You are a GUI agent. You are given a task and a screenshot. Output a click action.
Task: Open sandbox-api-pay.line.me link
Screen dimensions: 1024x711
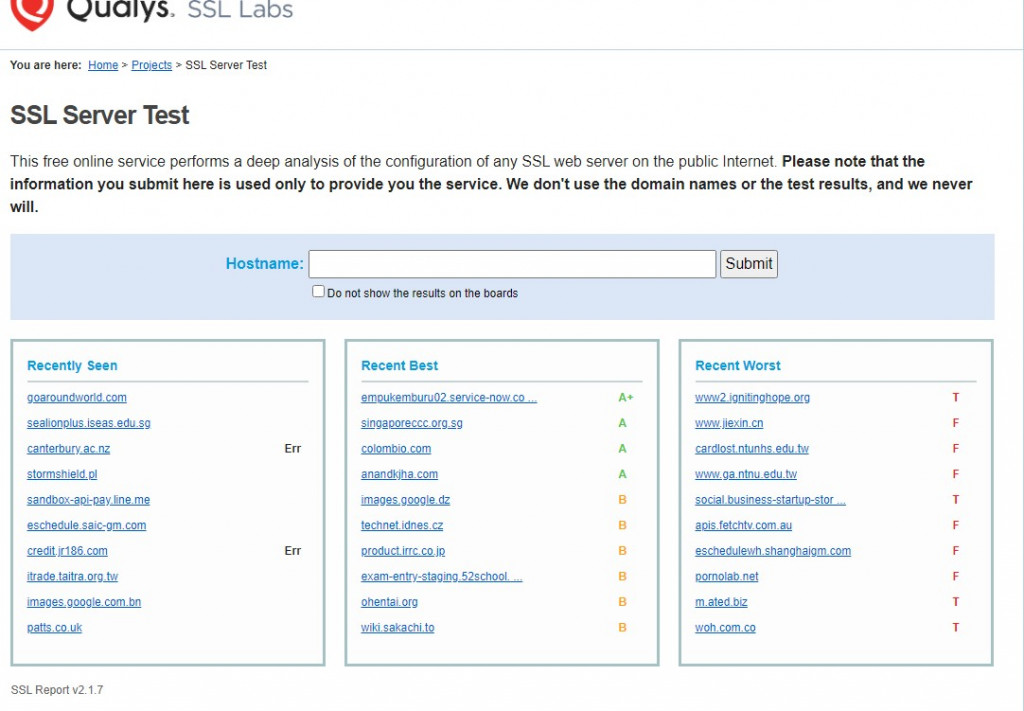click(x=88, y=499)
